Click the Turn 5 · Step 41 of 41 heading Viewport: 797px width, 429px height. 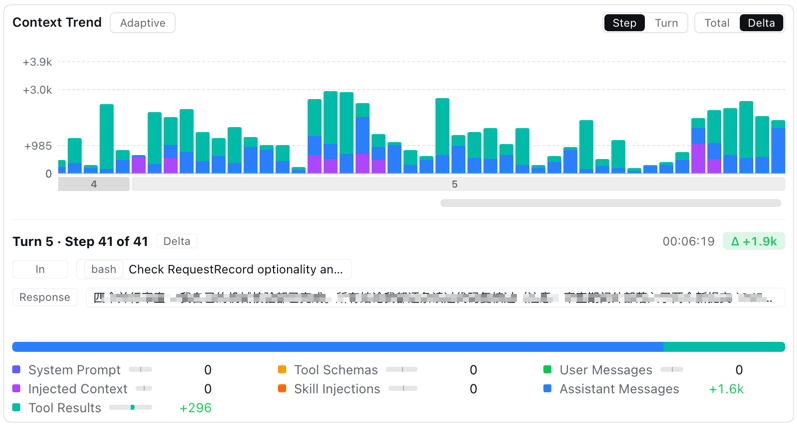coord(80,241)
